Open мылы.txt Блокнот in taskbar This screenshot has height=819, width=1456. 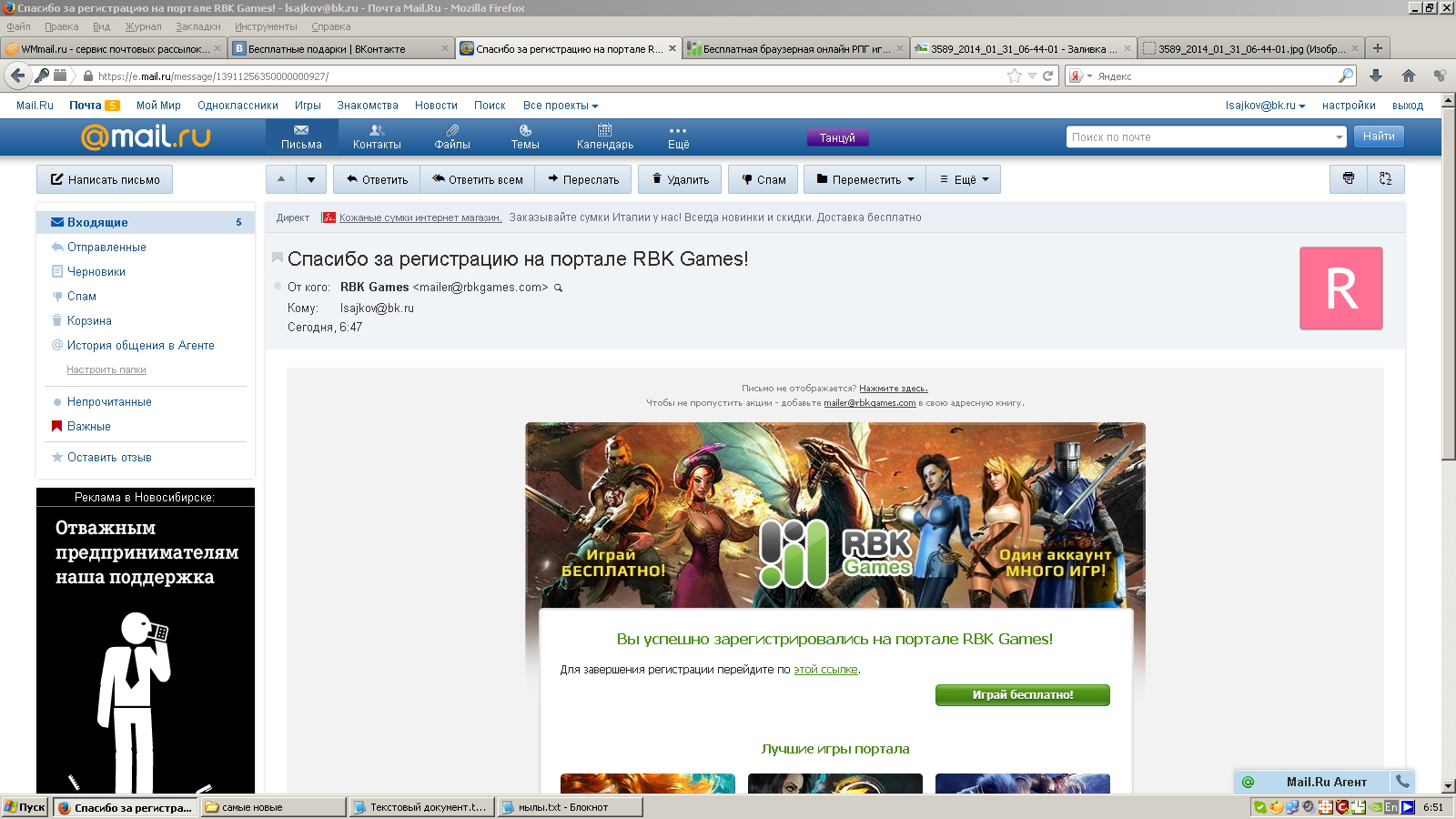(x=571, y=807)
